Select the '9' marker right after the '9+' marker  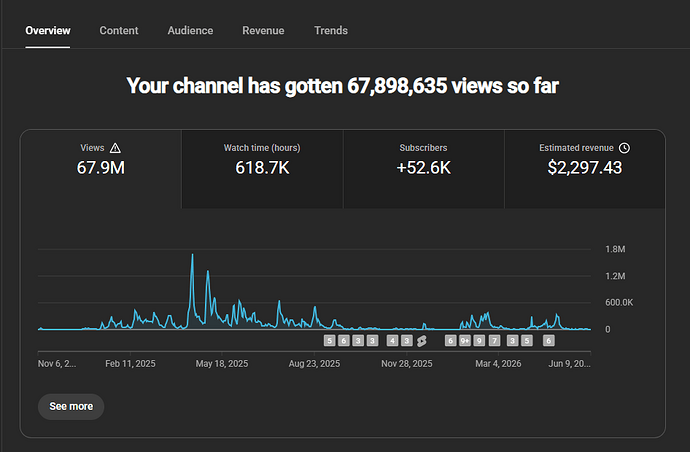pos(479,341)
